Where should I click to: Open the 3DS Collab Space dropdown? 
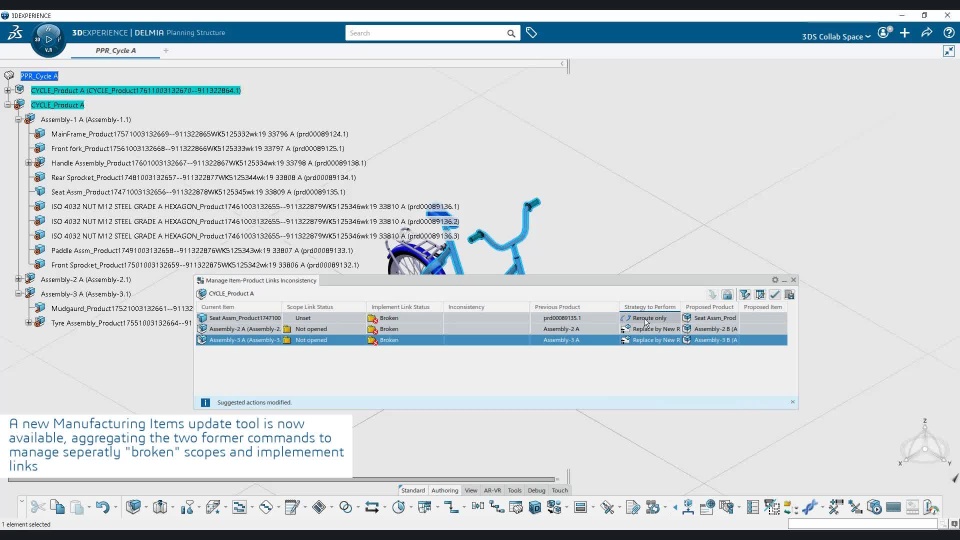point(836,37)
